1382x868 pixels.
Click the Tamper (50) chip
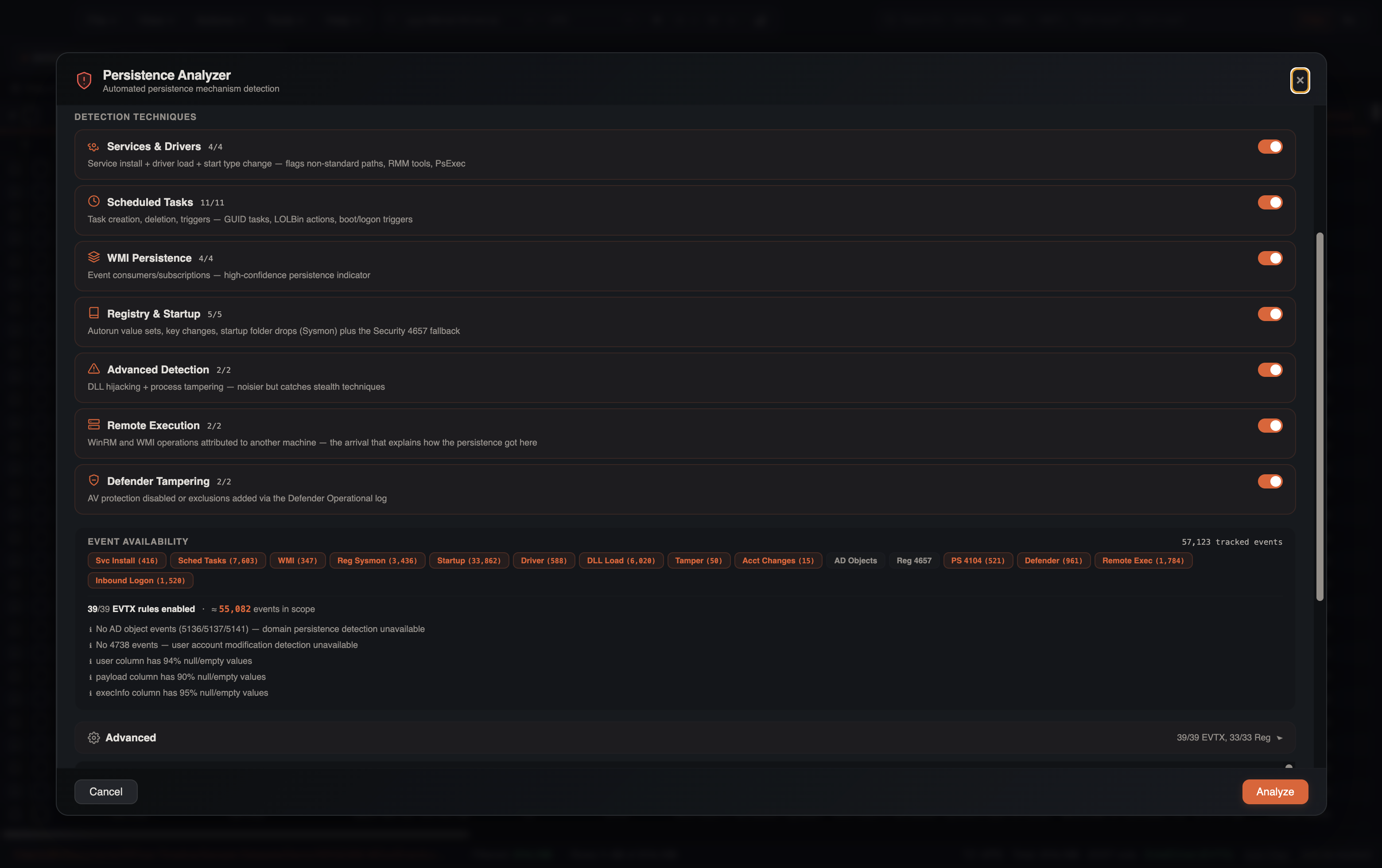pos(699,561)
